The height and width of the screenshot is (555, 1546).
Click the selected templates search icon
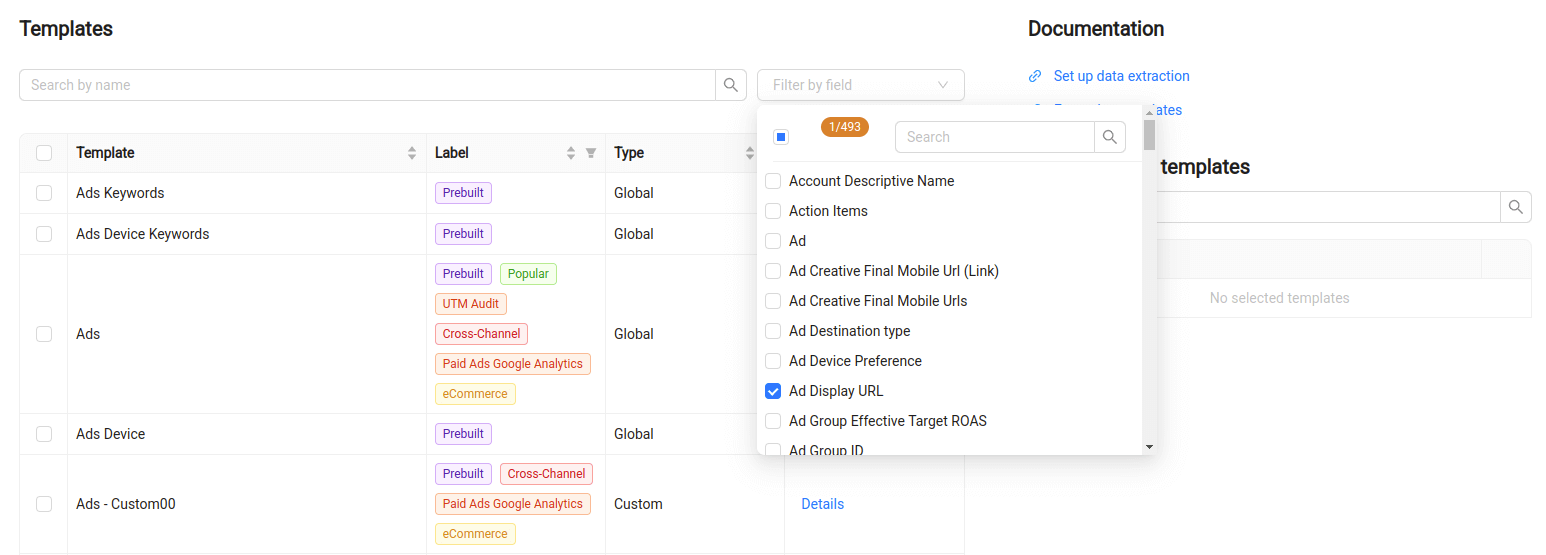click(1516, 207)
